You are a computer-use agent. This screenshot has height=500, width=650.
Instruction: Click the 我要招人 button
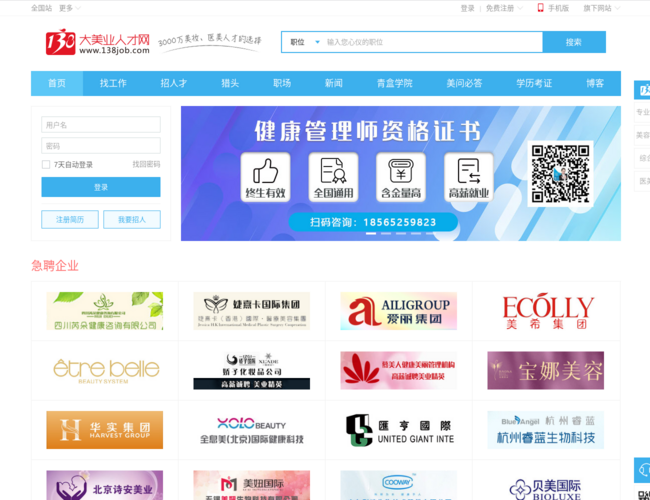pos(132,219)
